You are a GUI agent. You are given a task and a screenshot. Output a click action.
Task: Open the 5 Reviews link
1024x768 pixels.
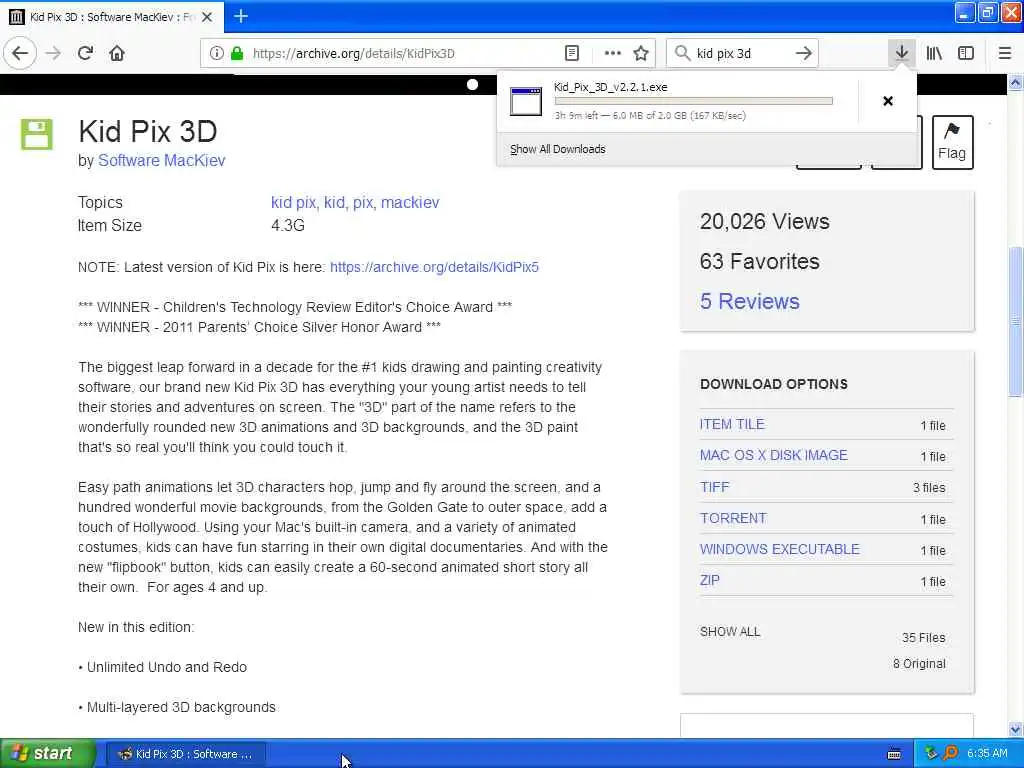coord(750,301)
